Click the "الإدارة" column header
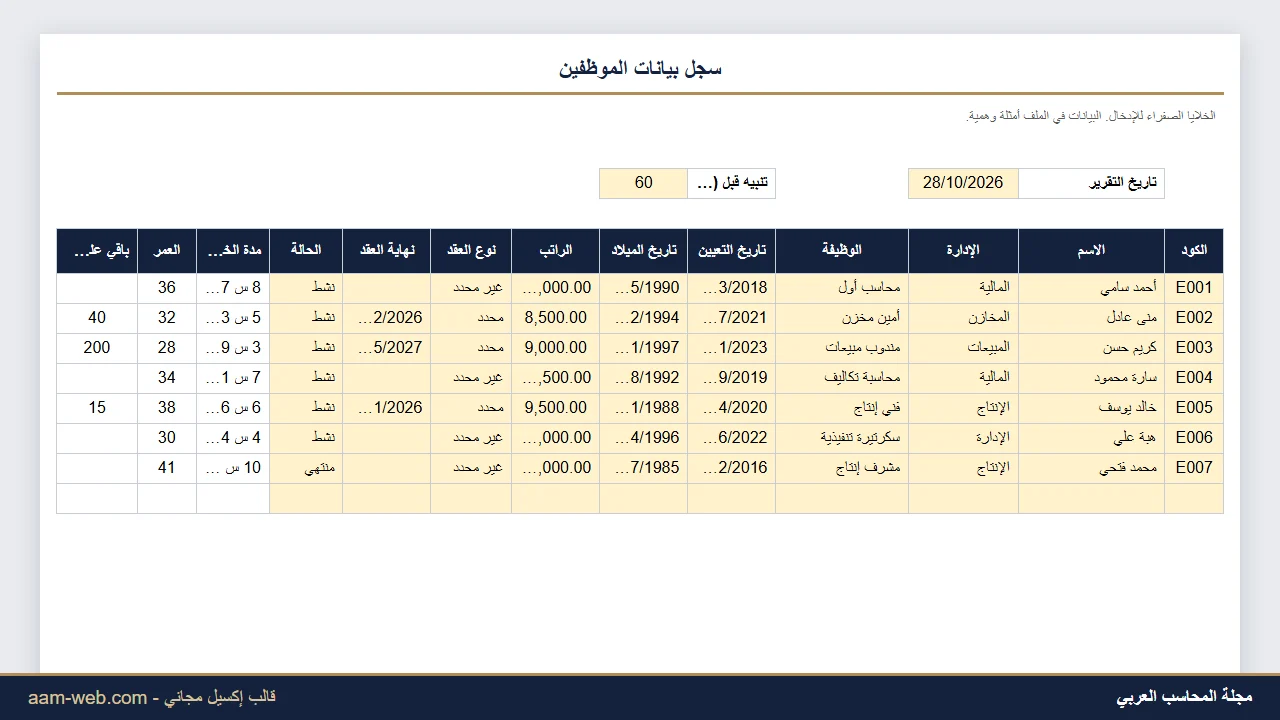 (x=963, y=251)
